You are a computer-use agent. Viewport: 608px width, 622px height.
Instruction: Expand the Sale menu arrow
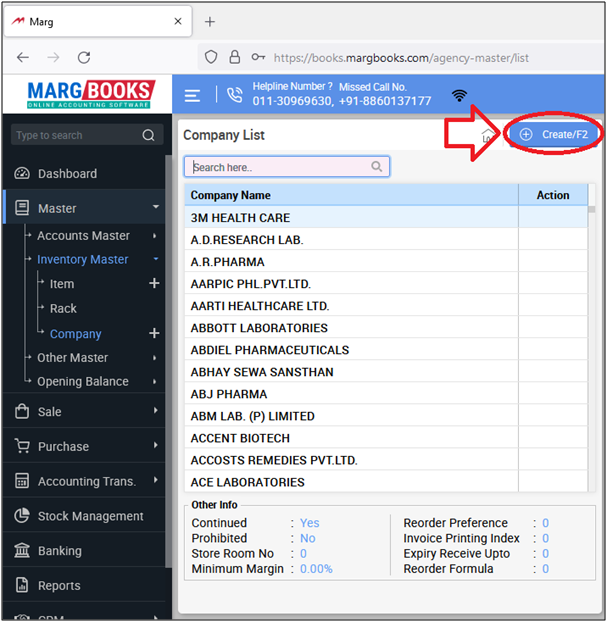[155, 410]
